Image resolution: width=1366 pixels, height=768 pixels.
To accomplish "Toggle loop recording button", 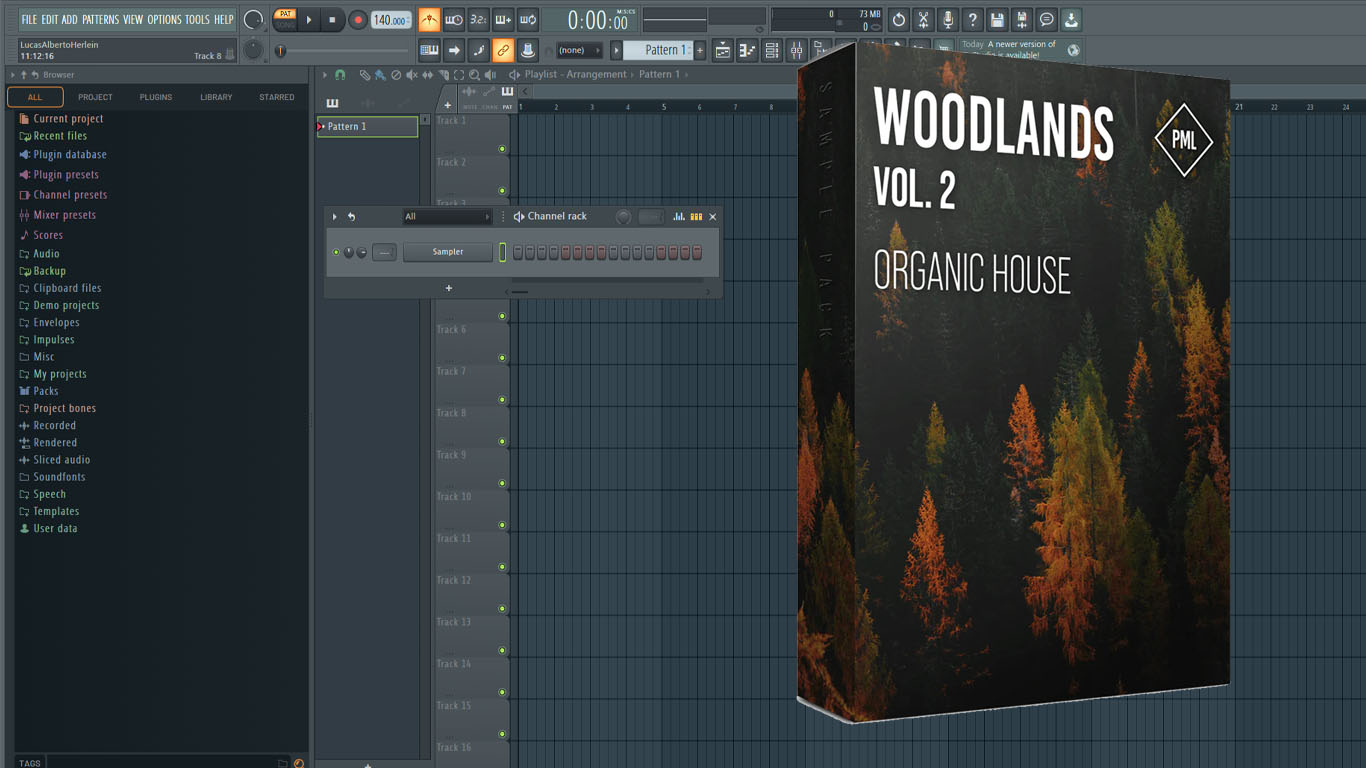I will [x=527, y=20].
